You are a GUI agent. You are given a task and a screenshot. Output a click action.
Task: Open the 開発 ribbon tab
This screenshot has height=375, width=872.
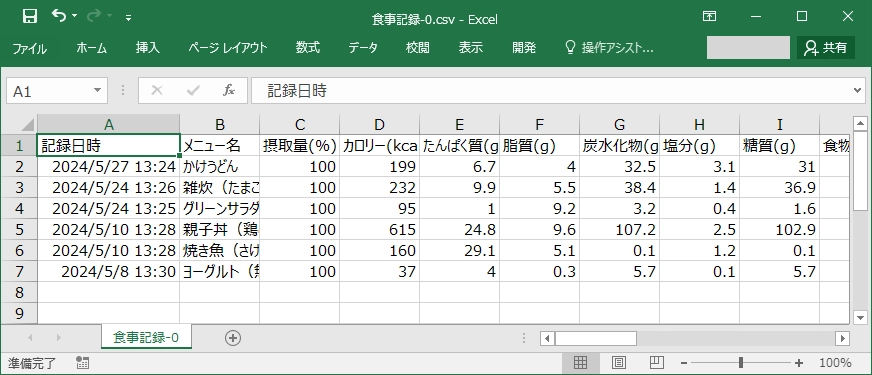coord(524,48)
